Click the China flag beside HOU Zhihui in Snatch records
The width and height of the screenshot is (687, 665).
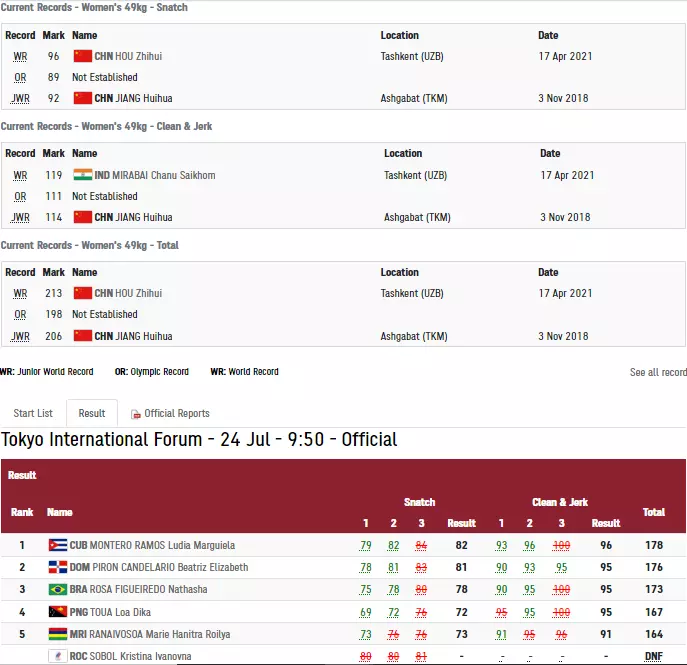click(82, 56)
